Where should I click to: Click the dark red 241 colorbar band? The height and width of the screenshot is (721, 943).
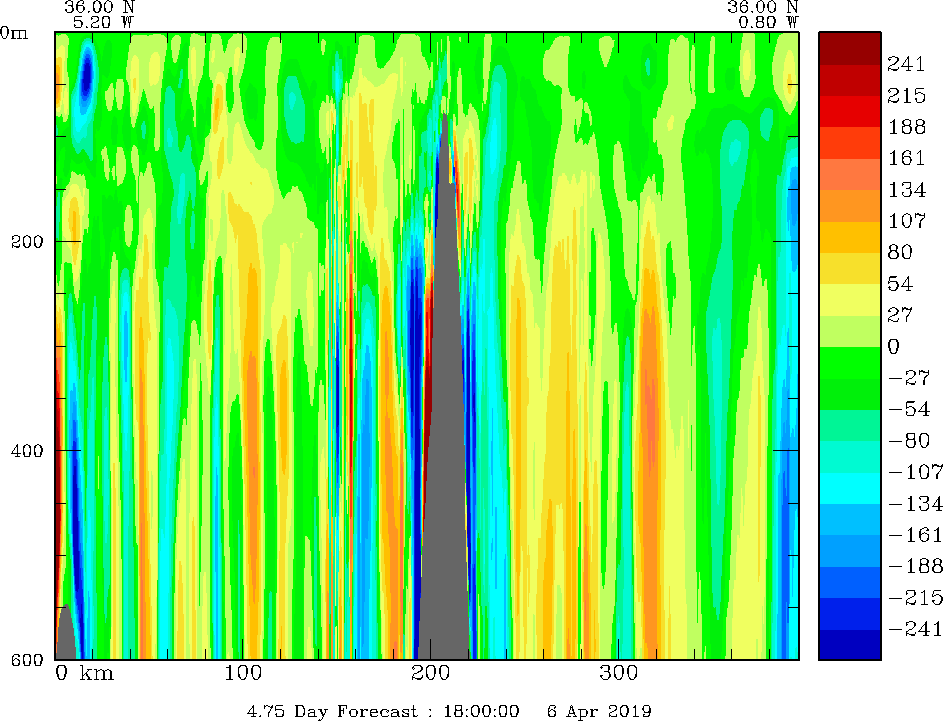[x=850, y=49]
